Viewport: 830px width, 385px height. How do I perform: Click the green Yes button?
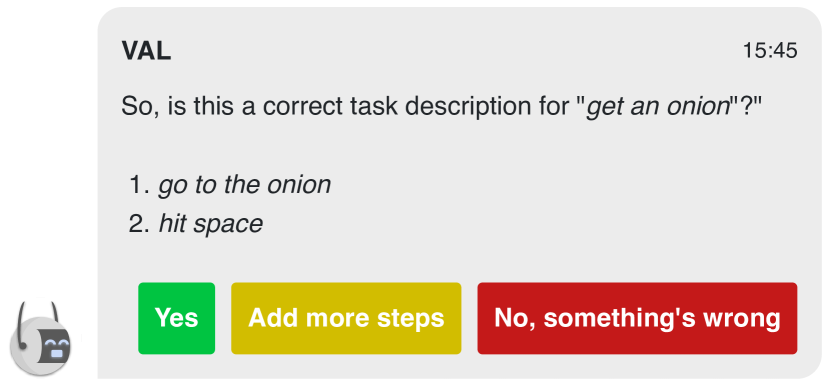[176, 318]
